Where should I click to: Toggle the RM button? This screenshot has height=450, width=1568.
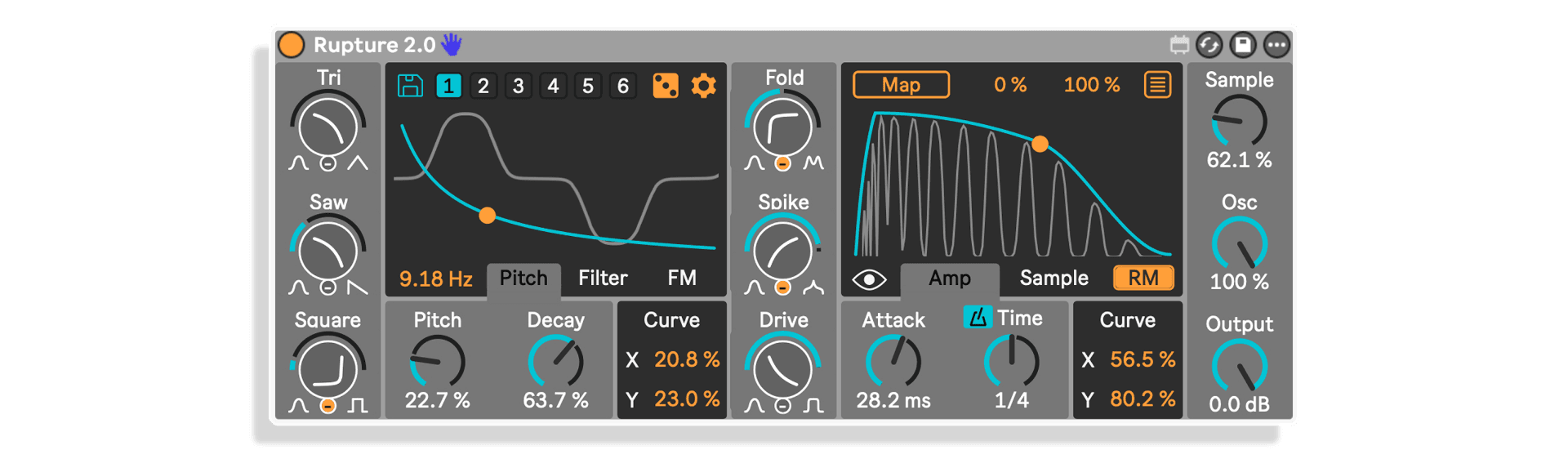pyautogui.click(x=1143, y=278)
